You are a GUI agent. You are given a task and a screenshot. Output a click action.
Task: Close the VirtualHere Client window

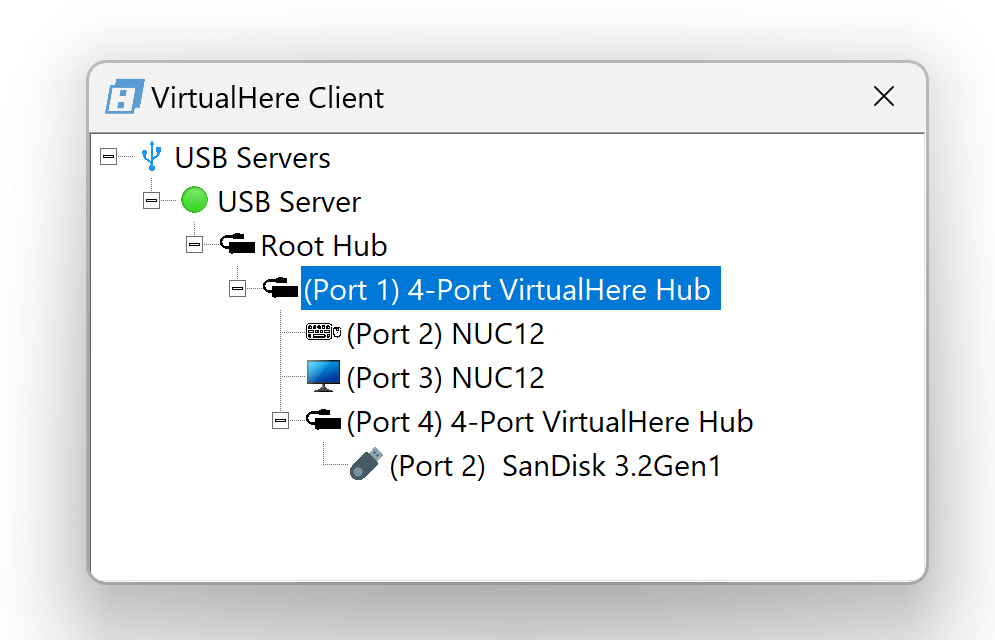884,96
